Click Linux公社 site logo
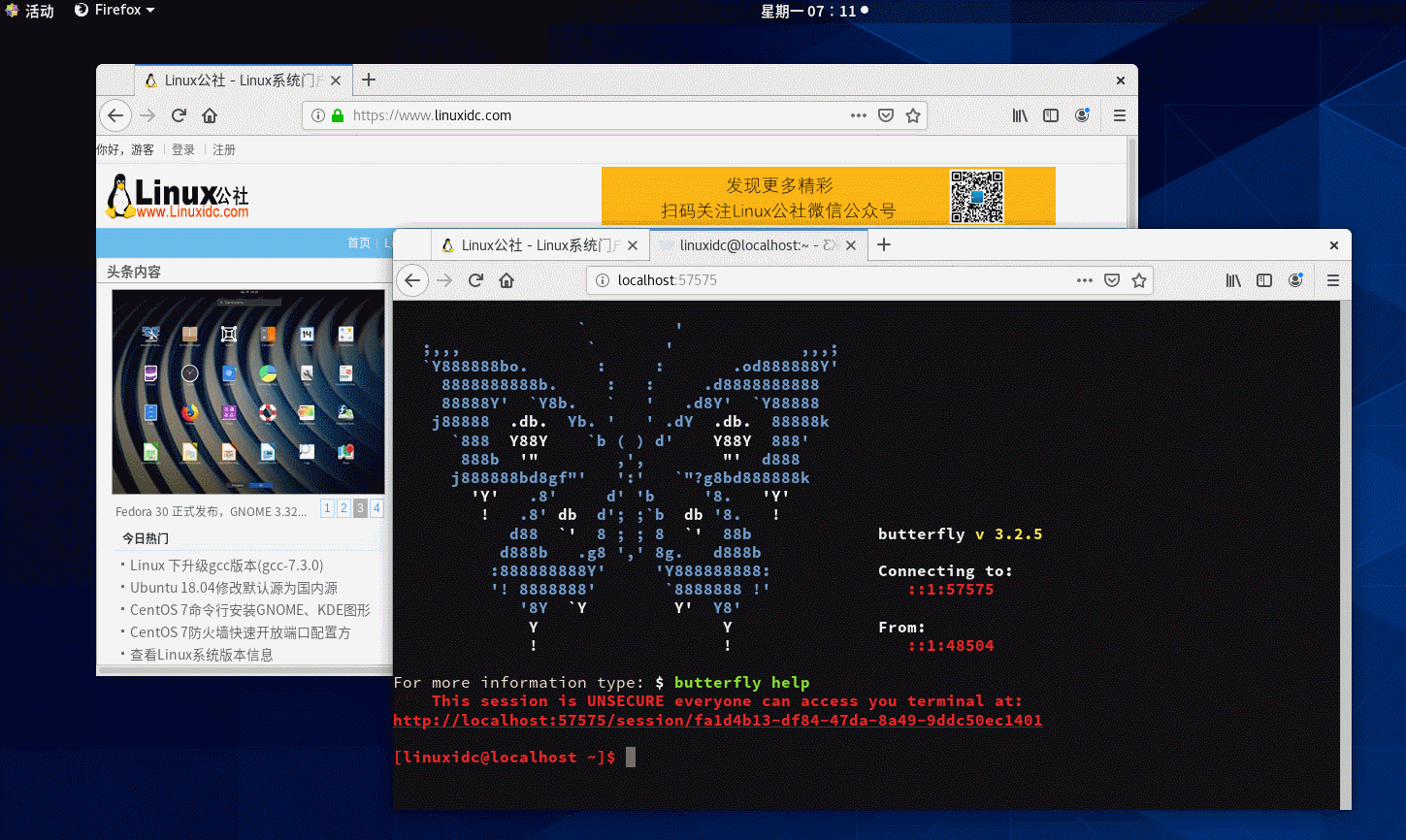 (178, 197)
